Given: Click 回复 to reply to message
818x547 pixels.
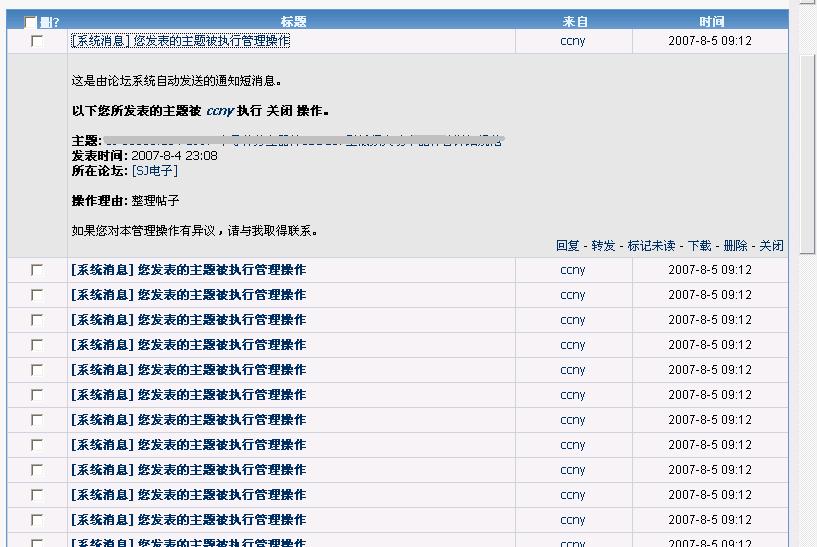Looking at the screenshot, I should (568, 246).
